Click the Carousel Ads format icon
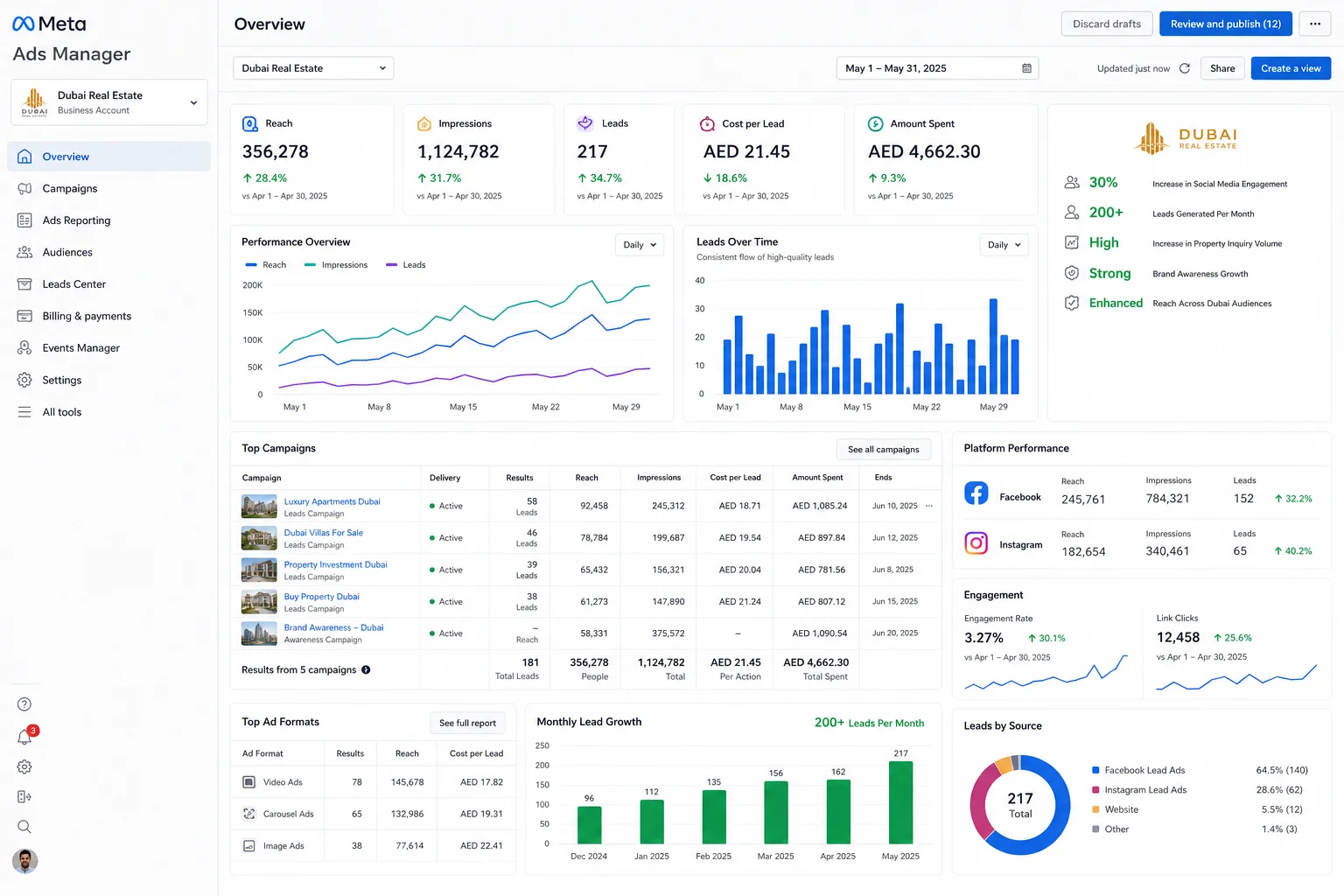Screen dimensions: 1344x896 click(x=249, y=814)
